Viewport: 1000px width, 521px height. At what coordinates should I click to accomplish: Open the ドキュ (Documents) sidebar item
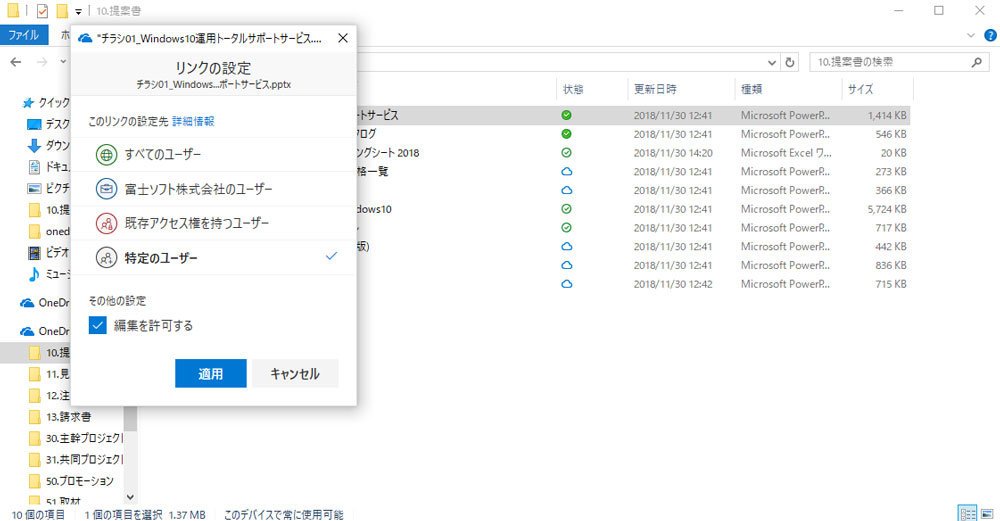pos(48,167)
